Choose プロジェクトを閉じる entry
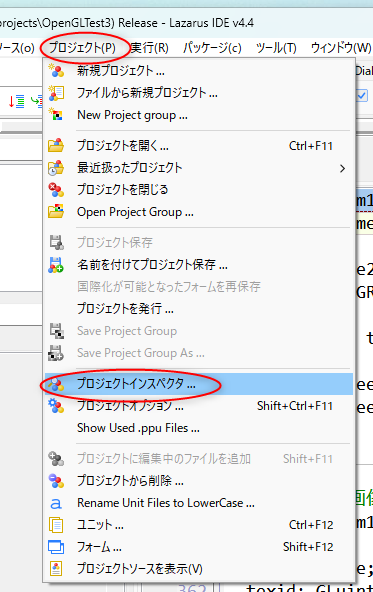Viewport: 373px width, 592px height. (199, 190)
